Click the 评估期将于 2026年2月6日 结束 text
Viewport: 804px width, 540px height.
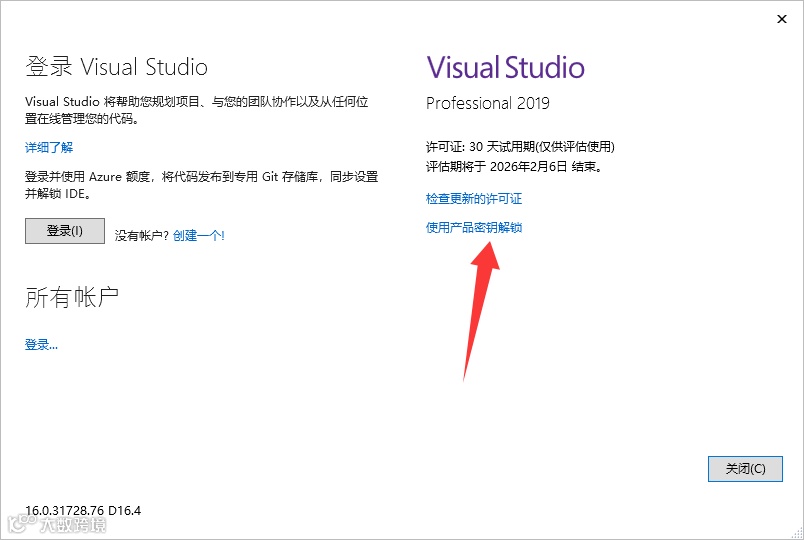[514, 167]
